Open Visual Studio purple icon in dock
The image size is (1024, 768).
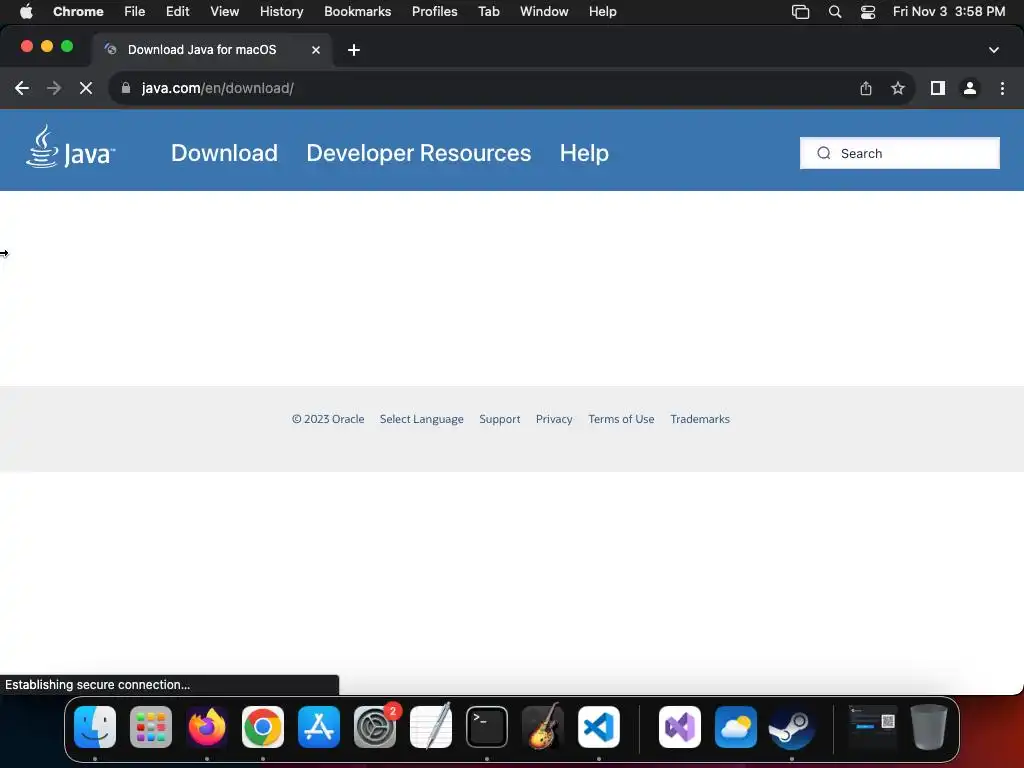pyautogui.click(x=679, y=727)
